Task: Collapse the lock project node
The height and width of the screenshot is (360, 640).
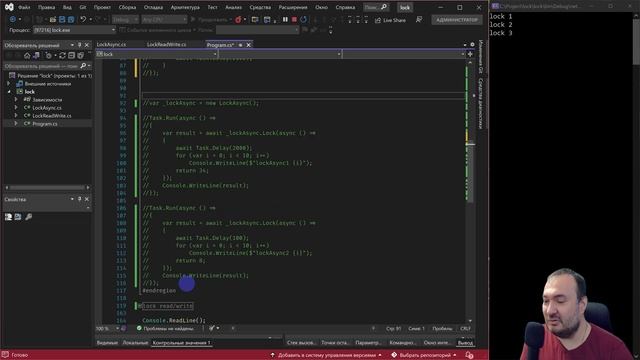Action: [x=9, y=92]
